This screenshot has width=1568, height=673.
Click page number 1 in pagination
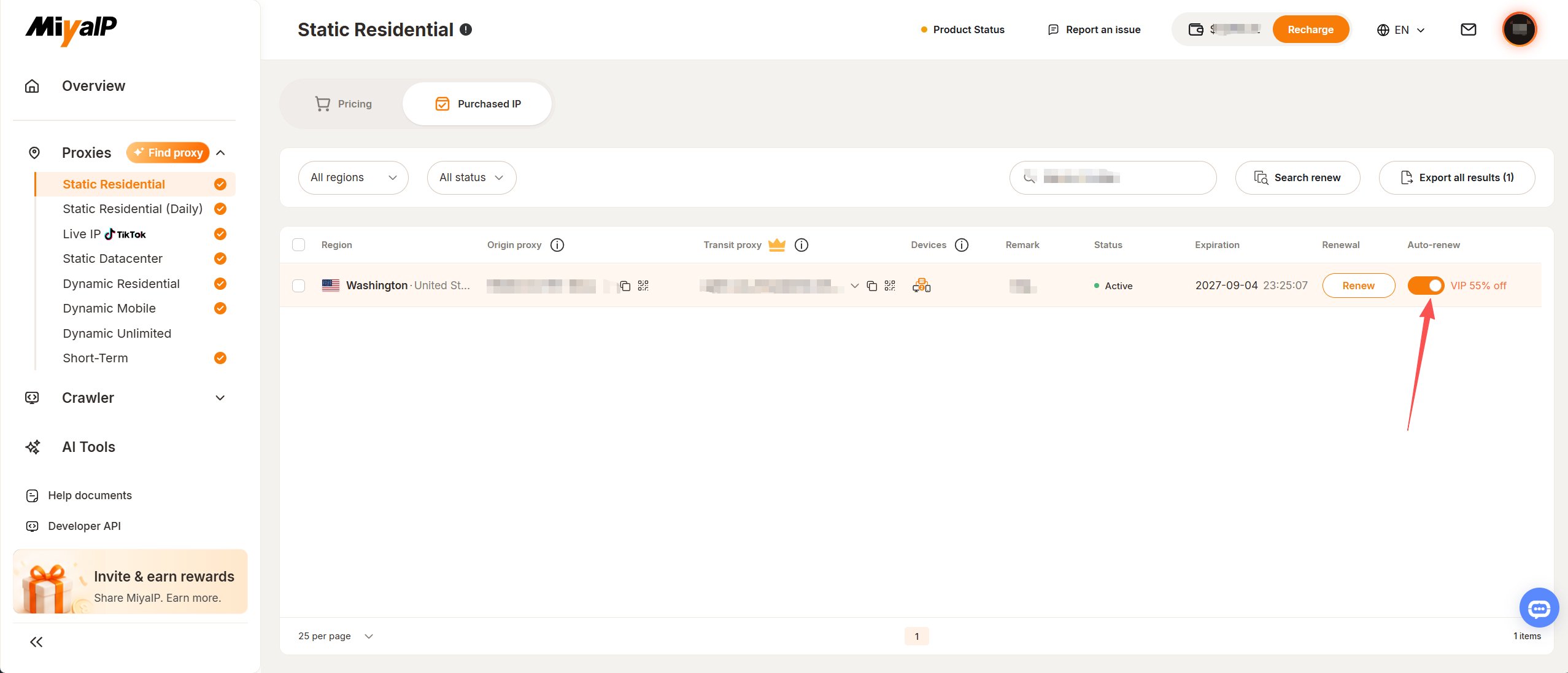[916, 636]
